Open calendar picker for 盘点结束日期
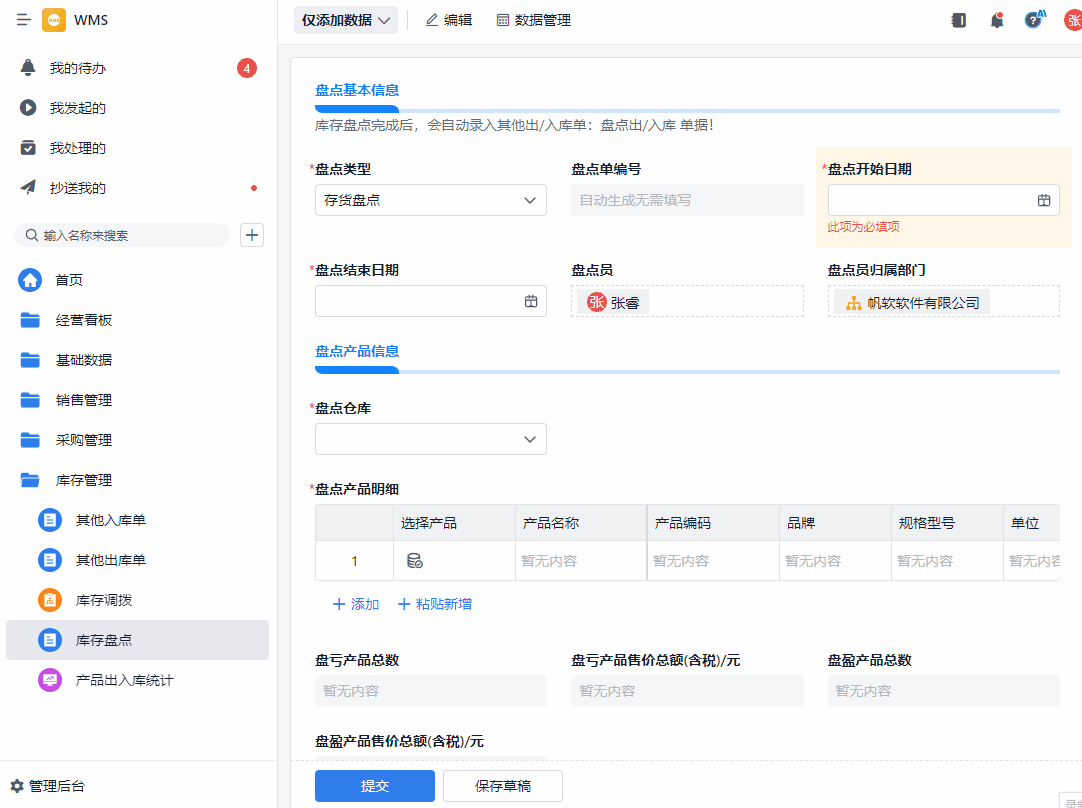Viewport: 1082px width, 808px height. [531, 301]
